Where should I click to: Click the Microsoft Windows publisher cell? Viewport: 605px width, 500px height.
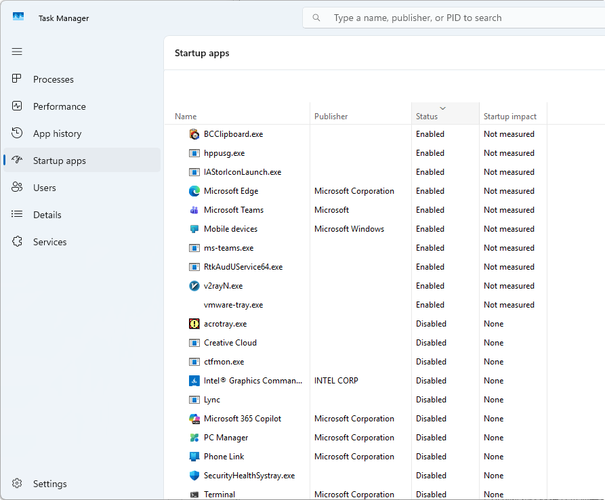[349, 229]
